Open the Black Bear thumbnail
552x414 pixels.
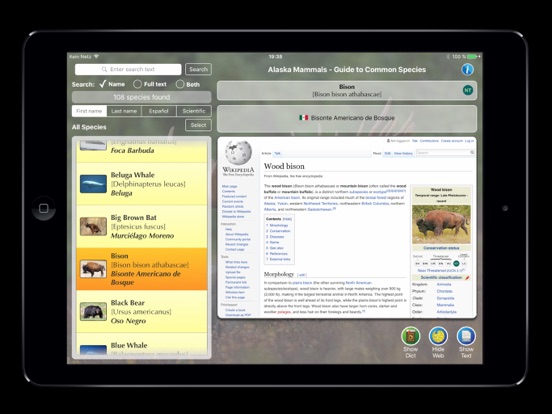click(x=93, y=312)
